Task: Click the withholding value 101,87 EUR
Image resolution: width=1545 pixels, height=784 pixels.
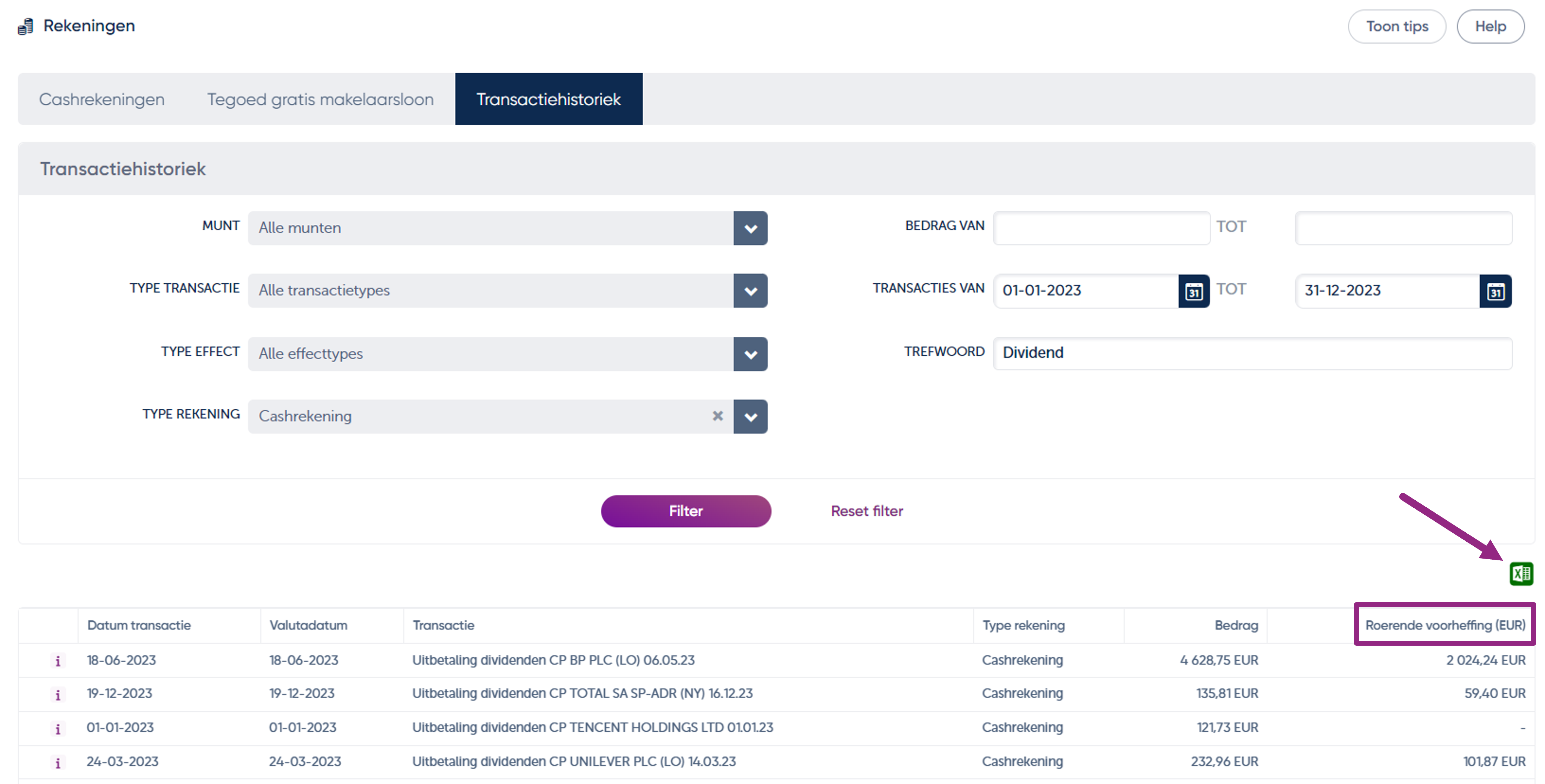Action: click(x=1494, y=762)
